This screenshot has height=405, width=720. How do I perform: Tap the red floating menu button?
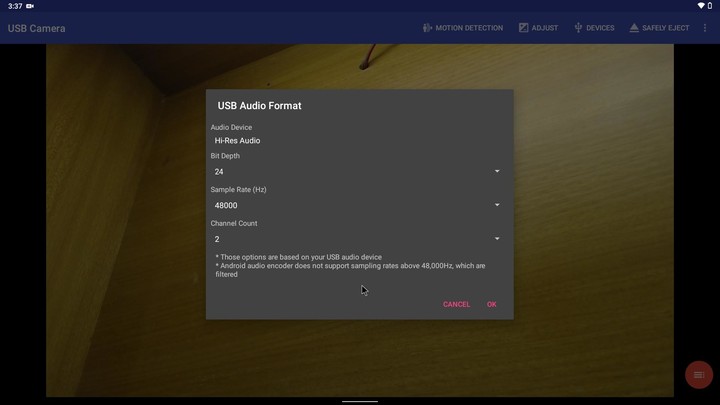698,374
